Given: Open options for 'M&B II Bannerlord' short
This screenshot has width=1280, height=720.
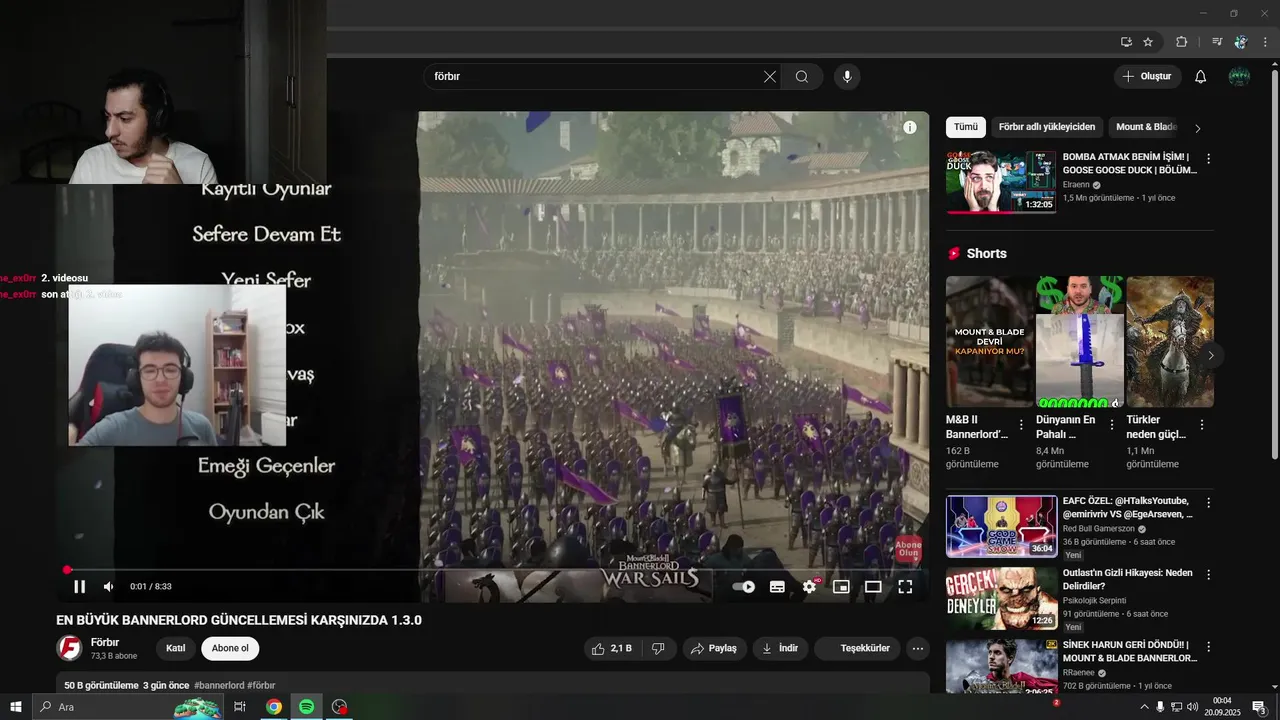Looking at the screenshot, I should [1021, 425].
